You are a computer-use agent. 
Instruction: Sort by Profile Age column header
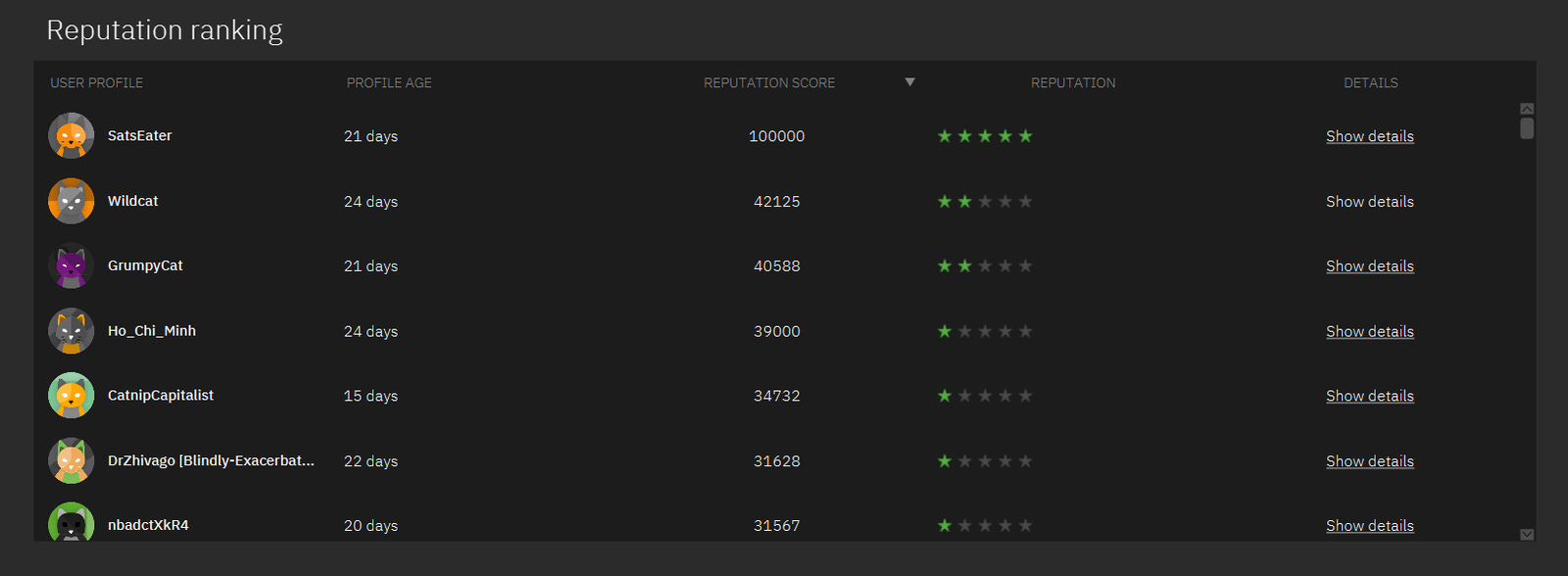click(x=389, y=83)
